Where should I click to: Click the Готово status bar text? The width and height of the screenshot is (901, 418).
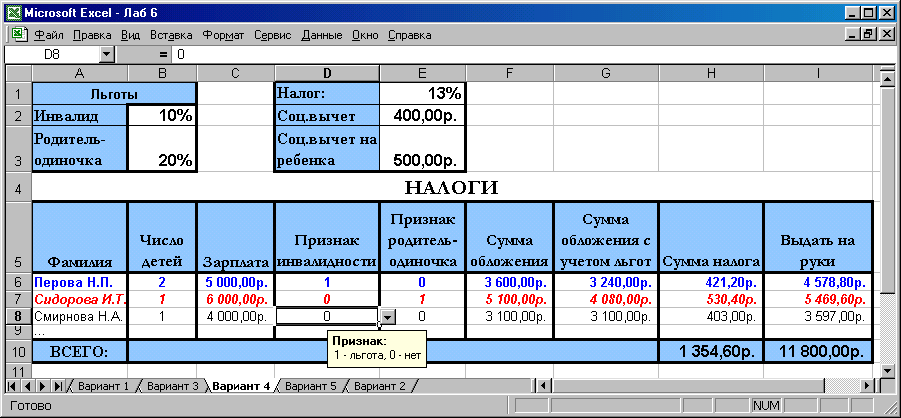coord(31,405)
